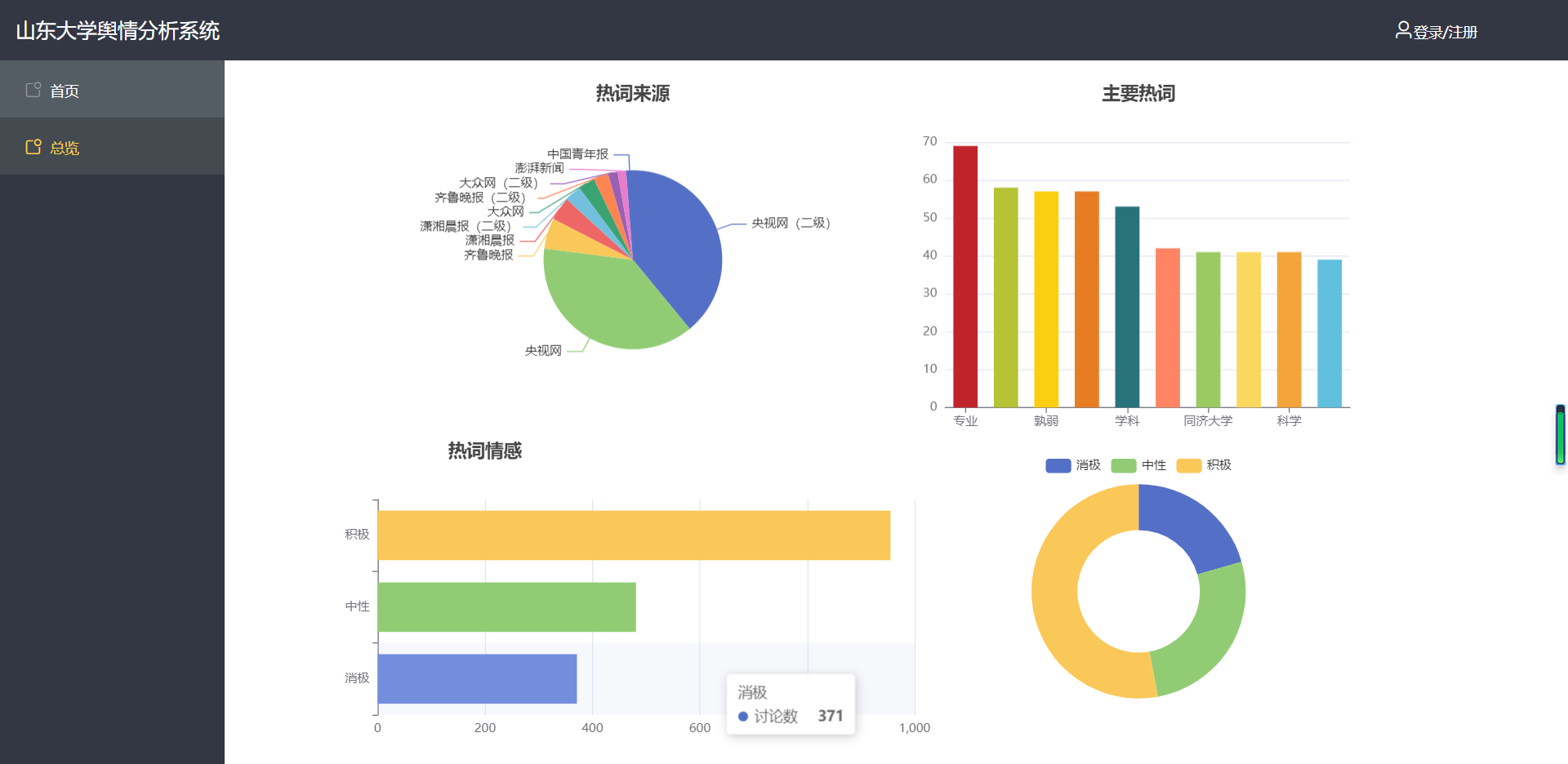Click the light blue last bar

(x=1330, y=333)
